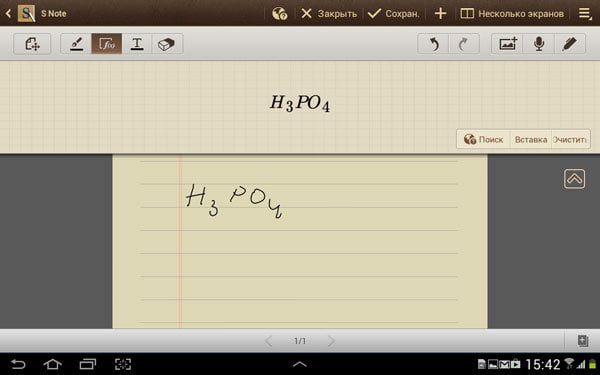Go back using the S Note back arrow
This screenshot has height=375, width=600.
click(8, 14)
